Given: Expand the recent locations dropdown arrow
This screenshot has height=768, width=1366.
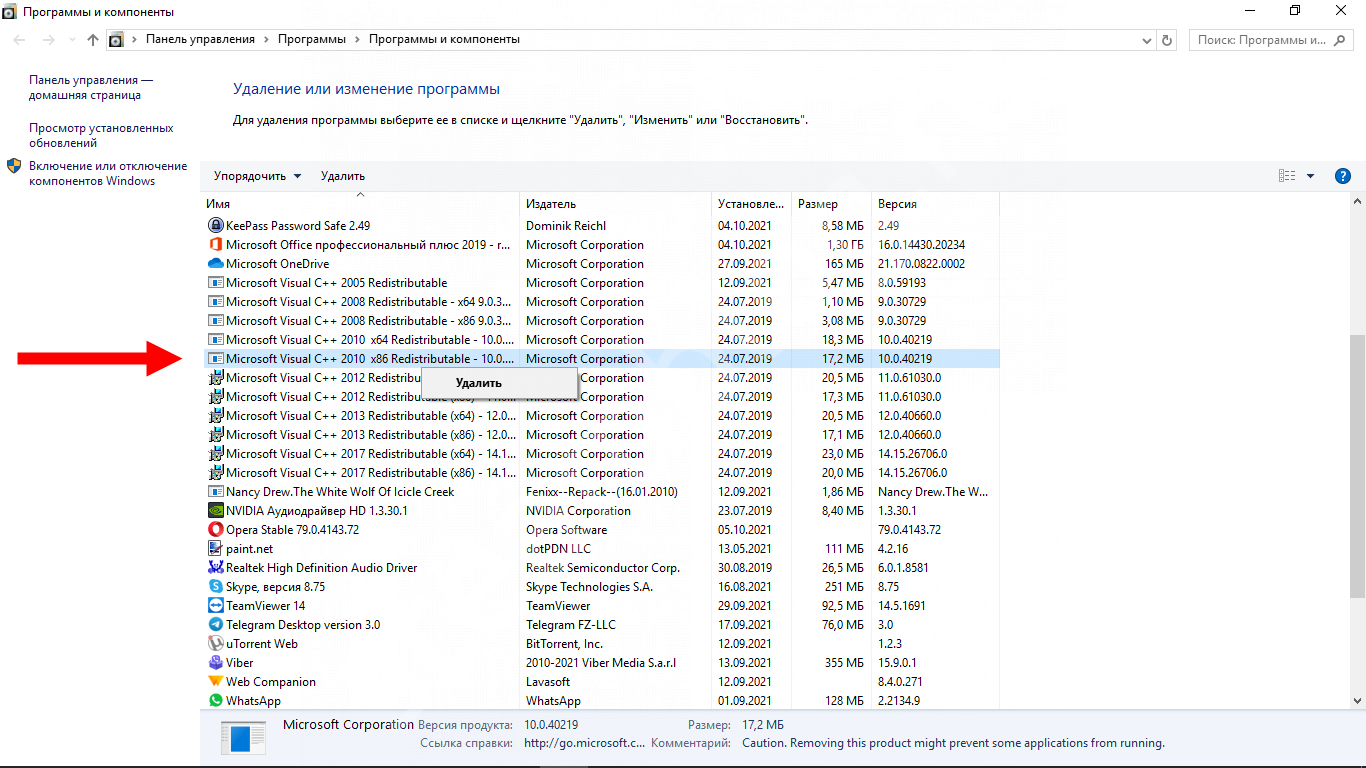Looking at the screenshot, I should 71,40.
